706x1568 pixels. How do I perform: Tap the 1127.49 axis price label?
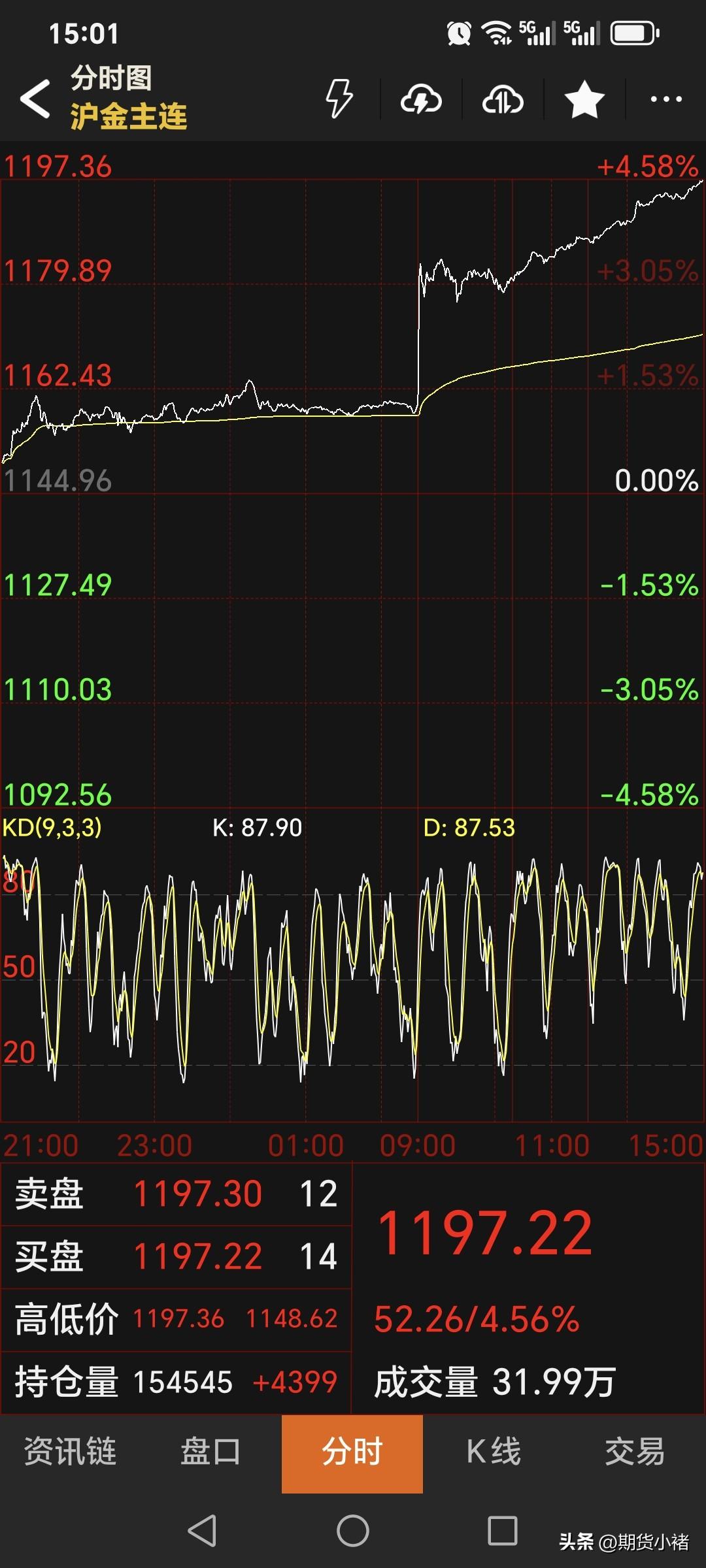pyautogui.click(x=58, y=585)
